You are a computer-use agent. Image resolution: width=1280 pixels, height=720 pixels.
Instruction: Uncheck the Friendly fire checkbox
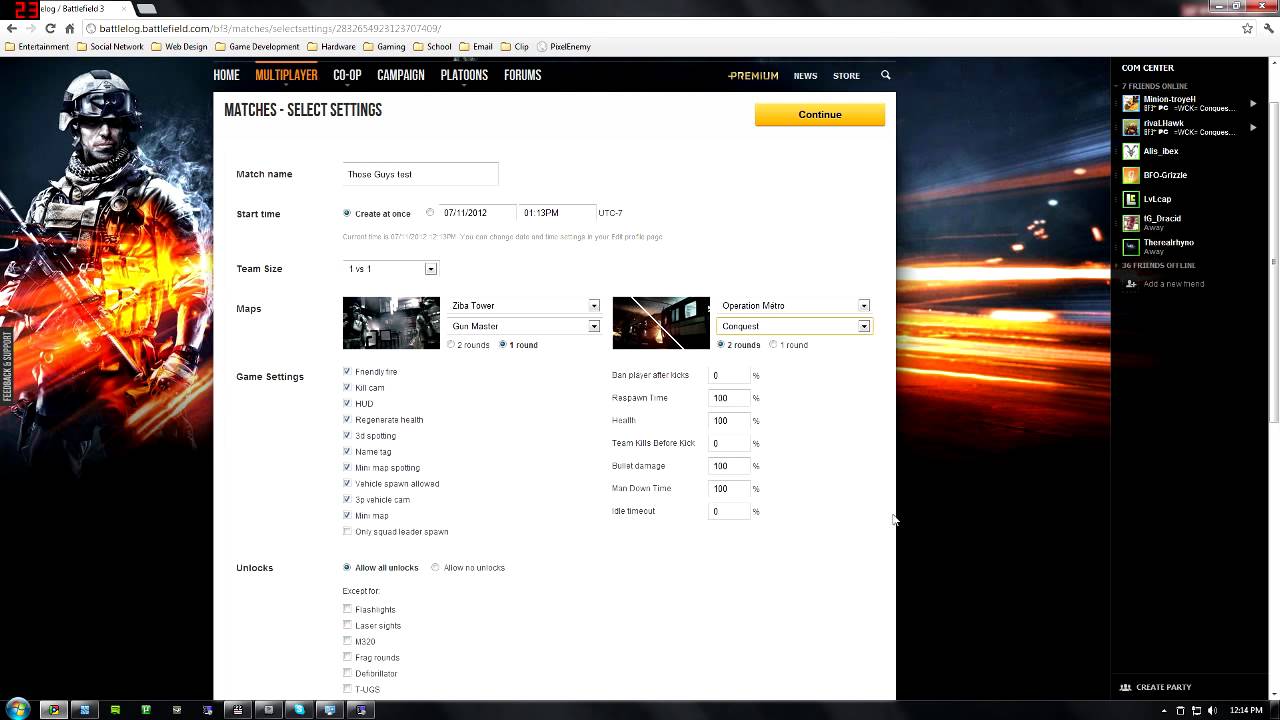click(347, 371)
